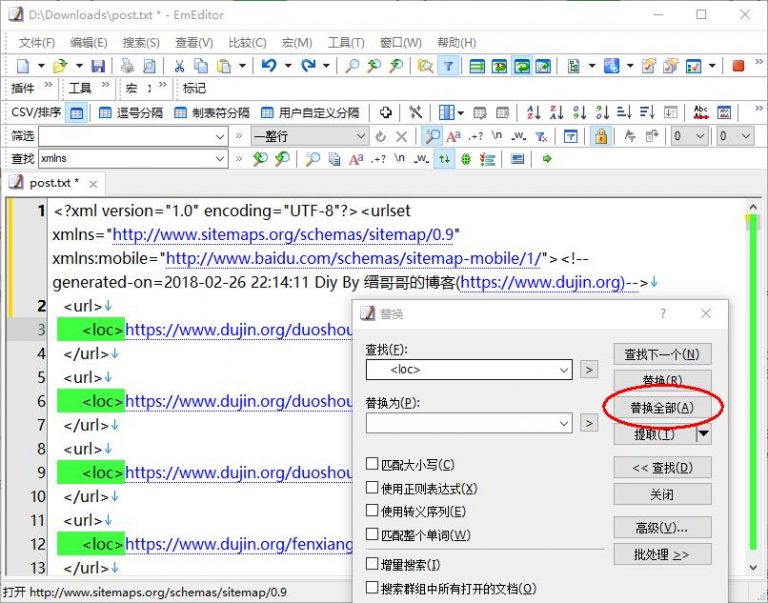Print the document via printer icon

click(x=127, y=66)
